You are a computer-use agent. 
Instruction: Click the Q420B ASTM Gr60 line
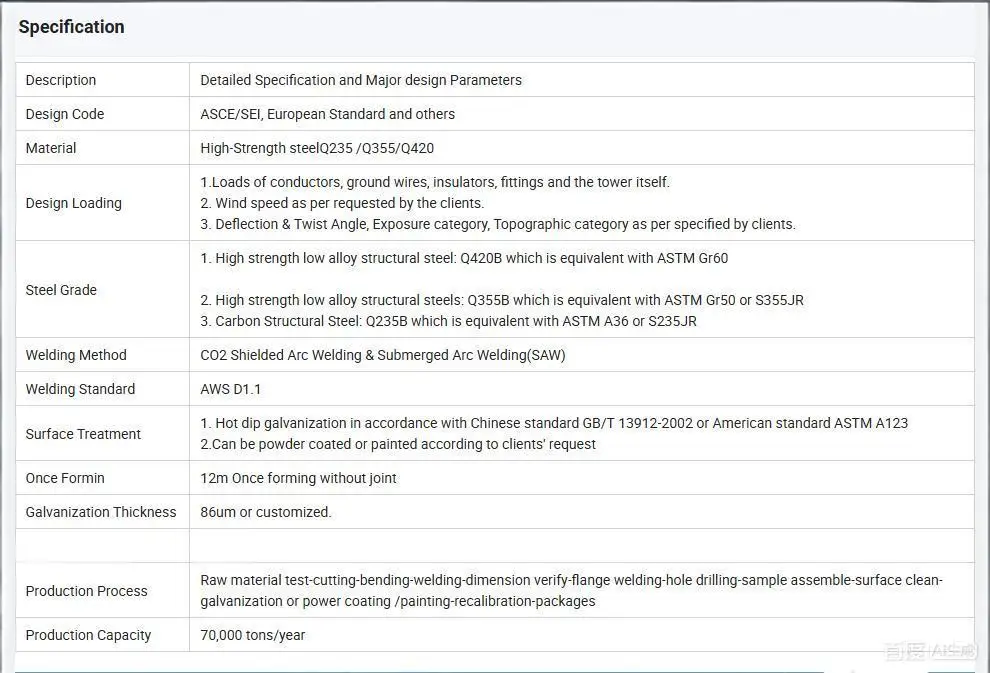tap(464, 258)
